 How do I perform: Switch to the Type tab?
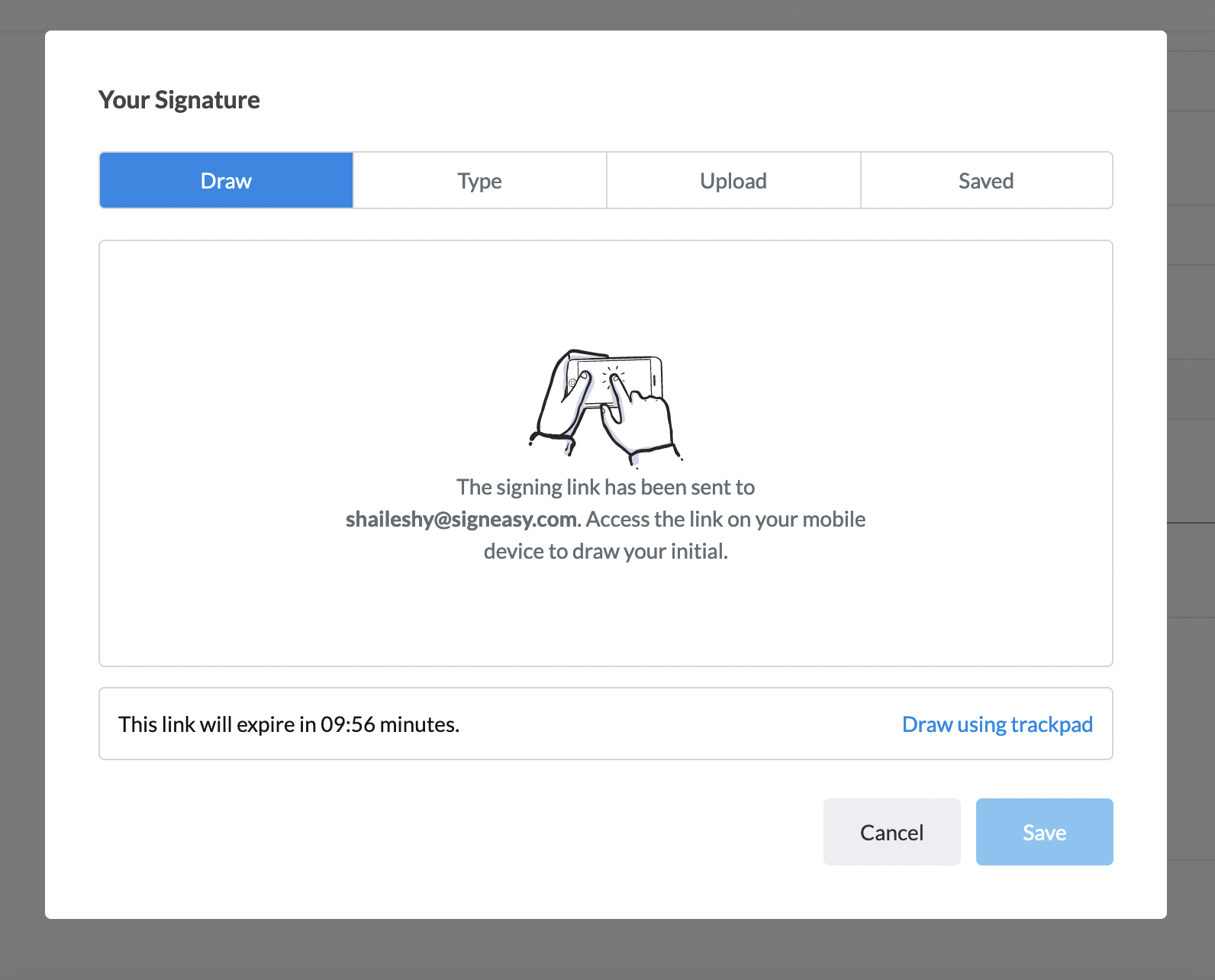tap(480, 181)
